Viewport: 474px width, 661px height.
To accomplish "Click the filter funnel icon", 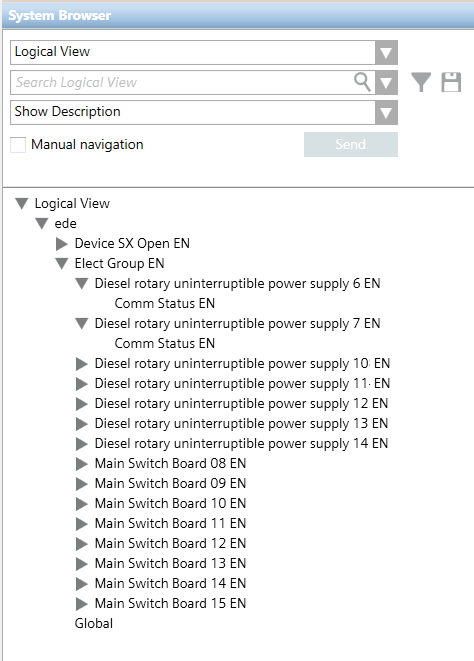I will click(421, 82).
